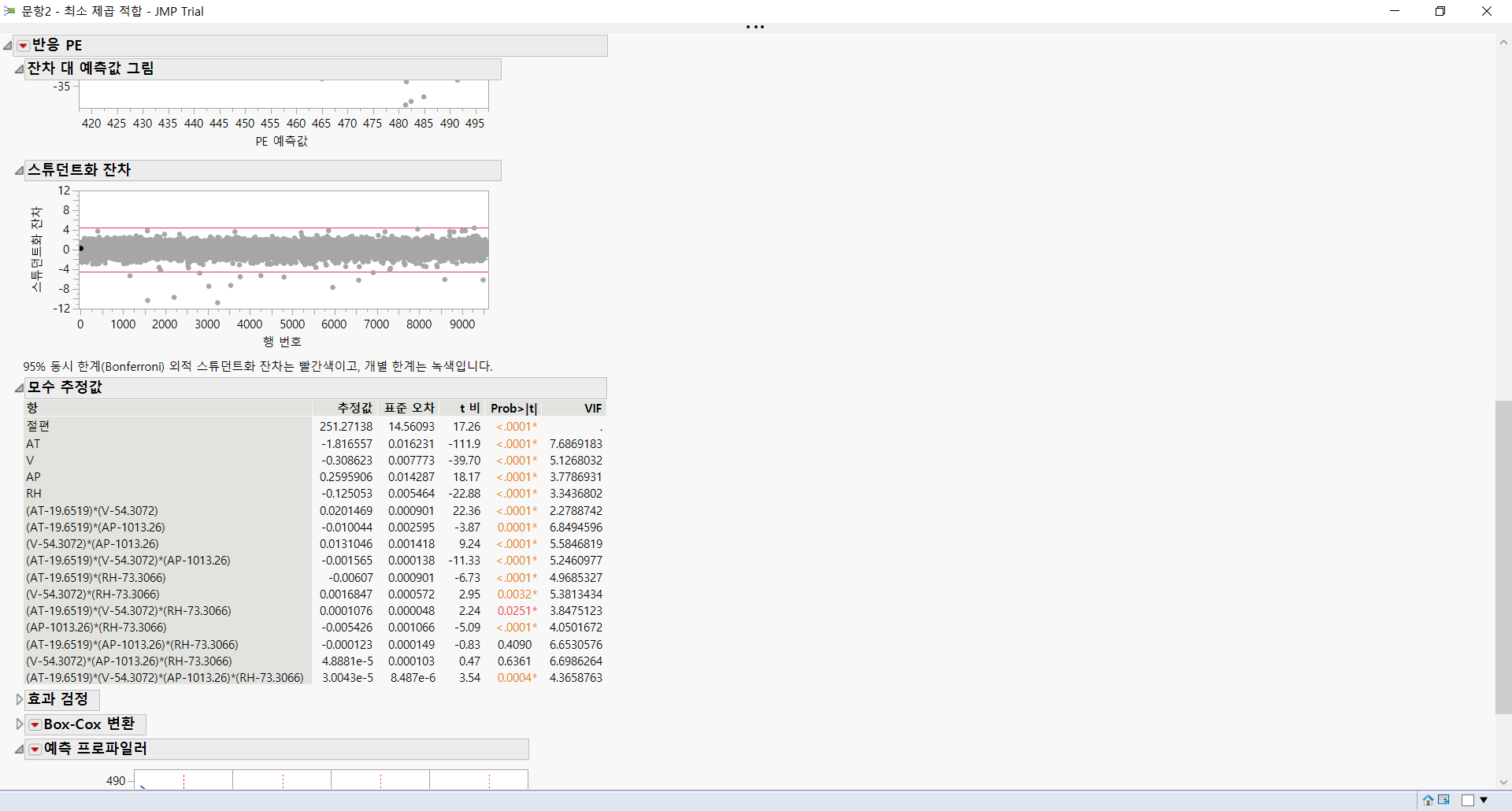The width and height of the screenshot is (1512, 811).
Task: Click the JMP application icon in title bar
Action: [x=9, y=11]
